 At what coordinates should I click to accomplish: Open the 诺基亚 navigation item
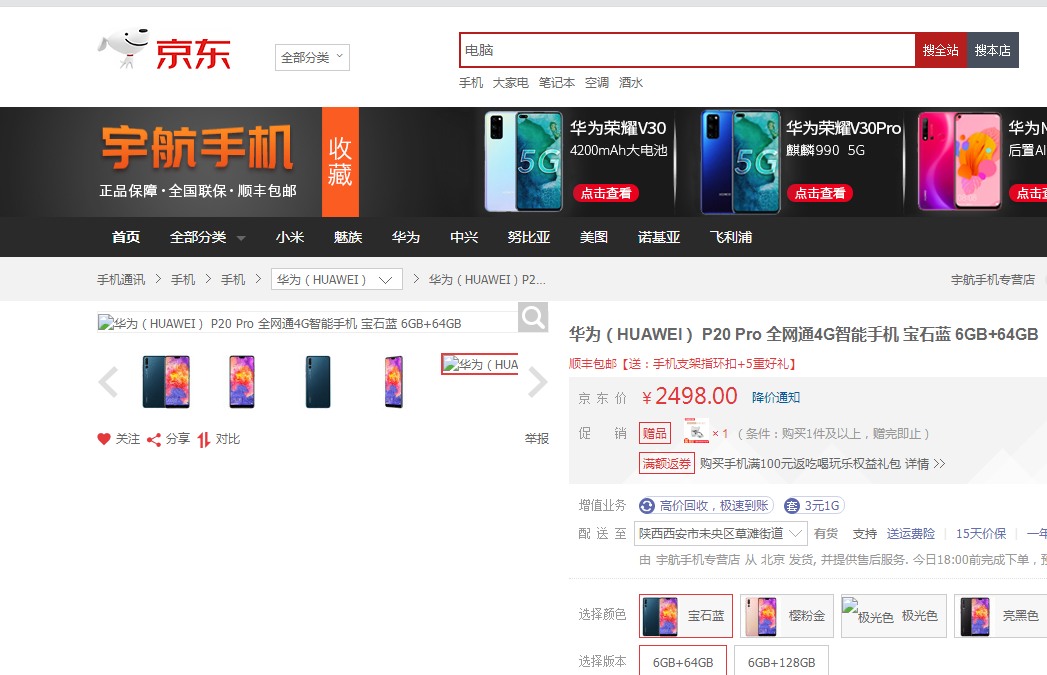[x=658, y=237]
